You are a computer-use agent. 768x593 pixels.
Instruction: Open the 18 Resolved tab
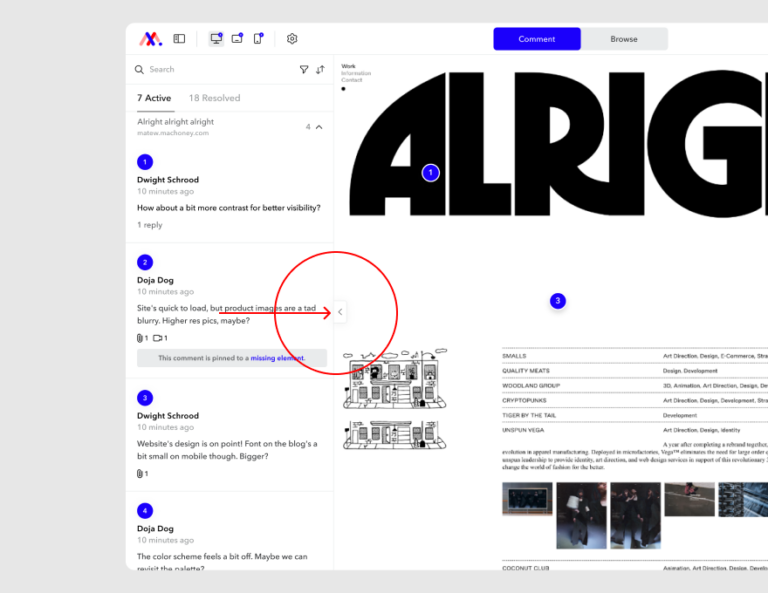[x=214, y=98]
